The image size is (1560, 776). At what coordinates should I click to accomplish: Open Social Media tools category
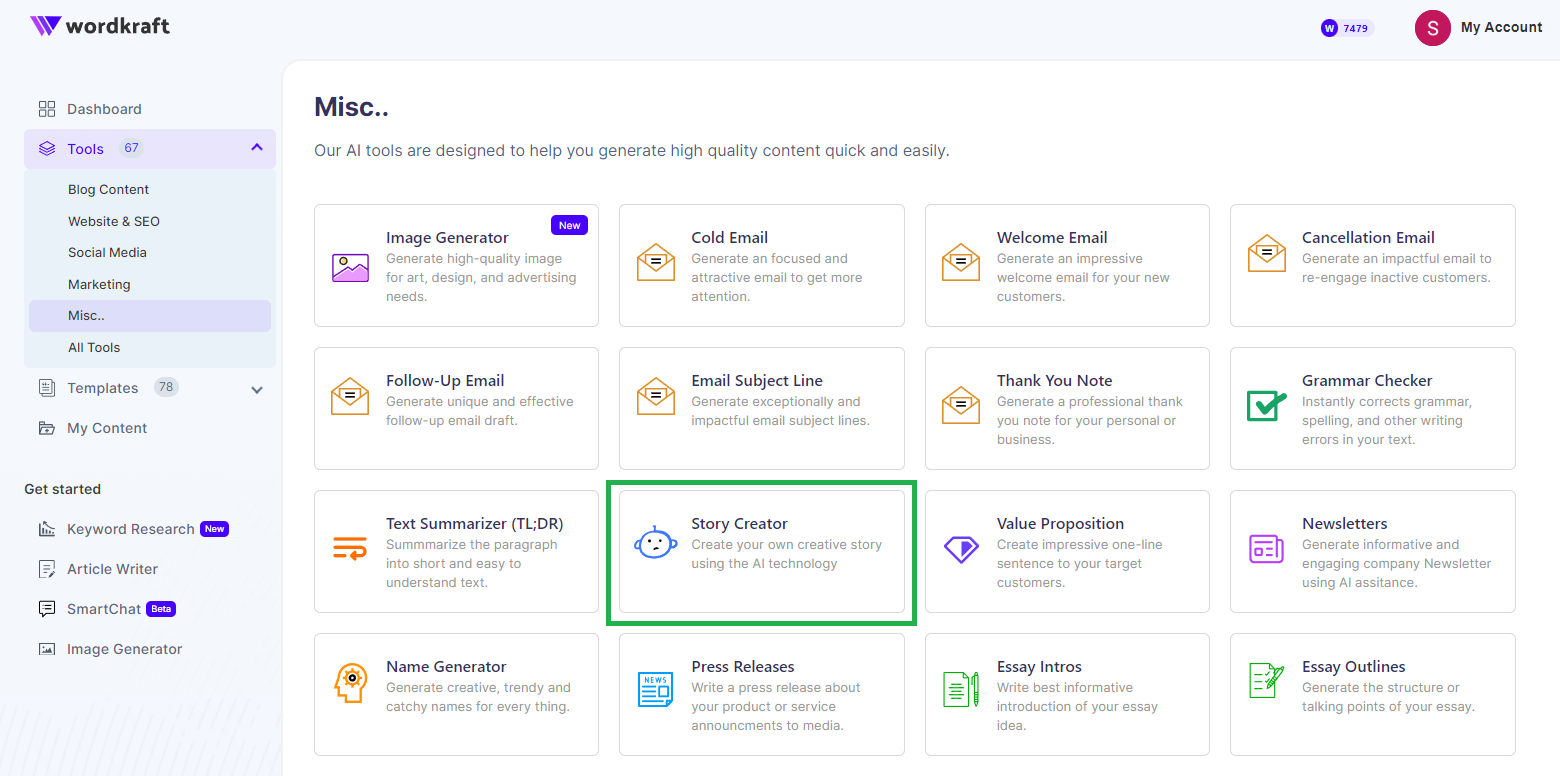pos(107,253)
